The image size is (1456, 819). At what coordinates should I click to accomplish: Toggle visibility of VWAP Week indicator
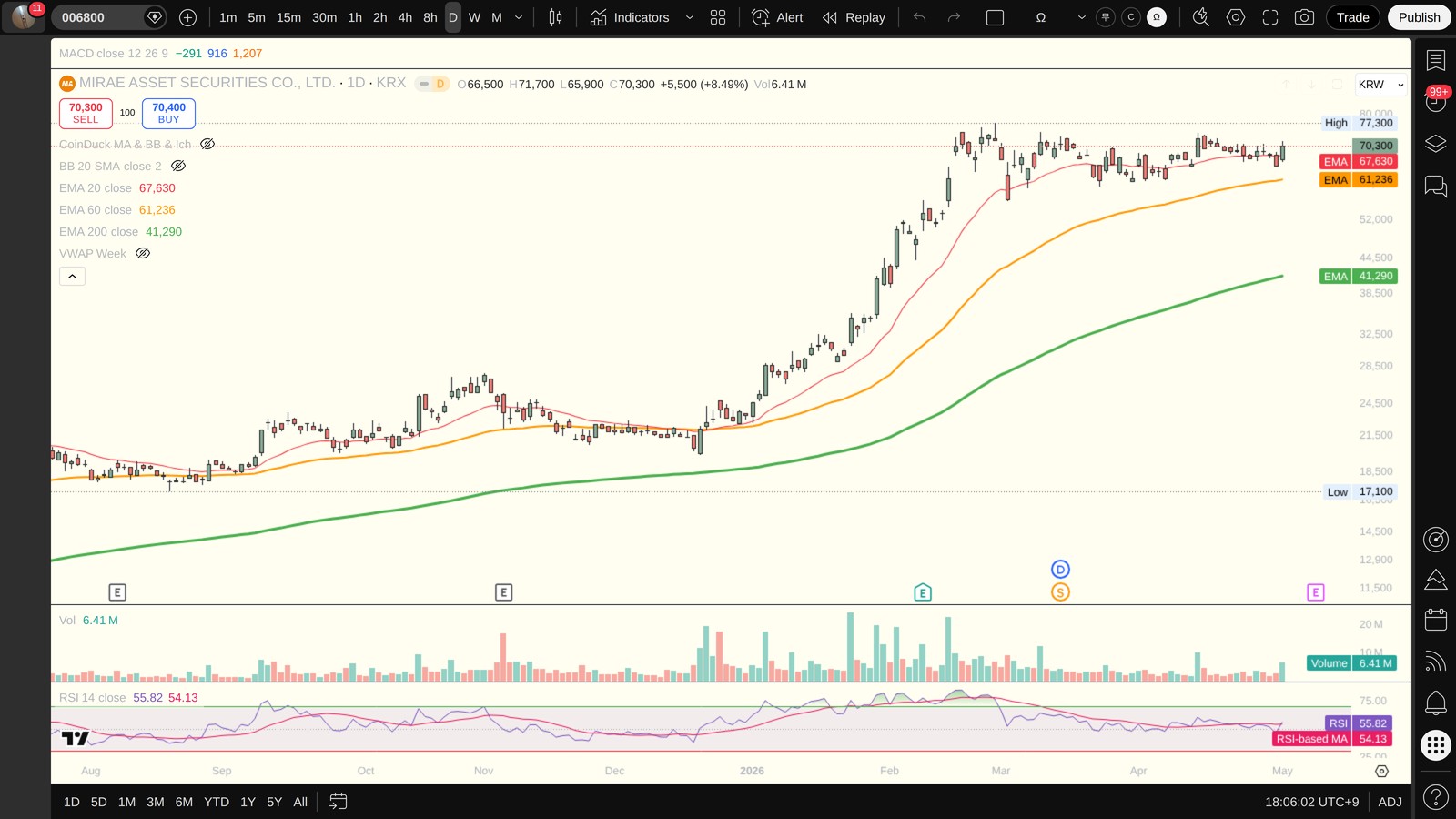tap(143, 253)
